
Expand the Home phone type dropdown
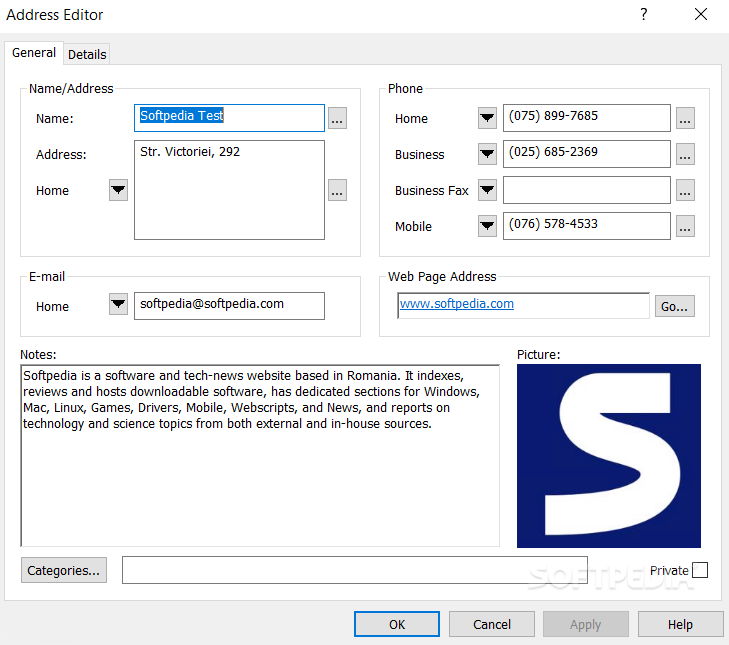click(x=487, y=118)
